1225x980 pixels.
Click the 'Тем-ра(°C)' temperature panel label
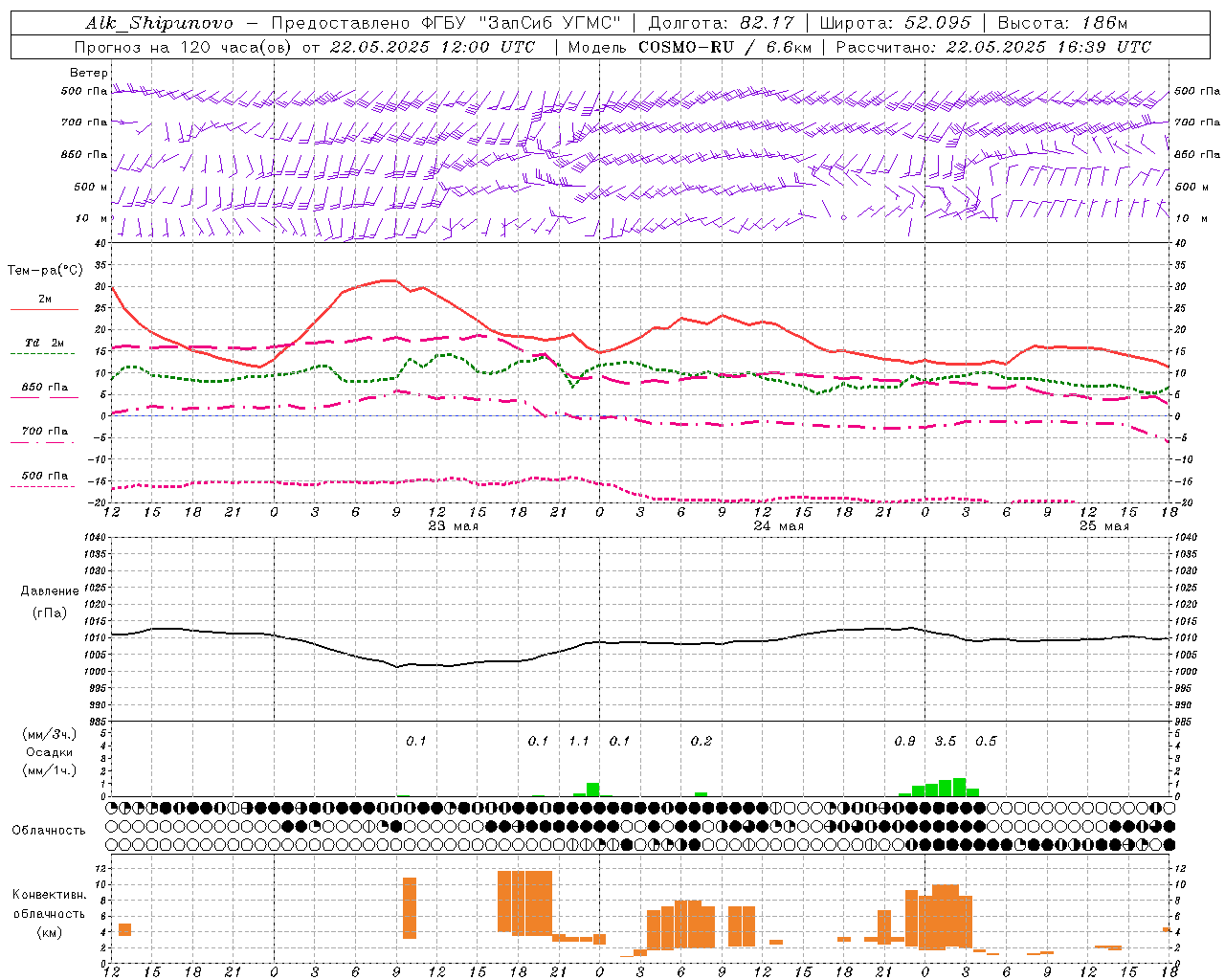pos(45,271)
